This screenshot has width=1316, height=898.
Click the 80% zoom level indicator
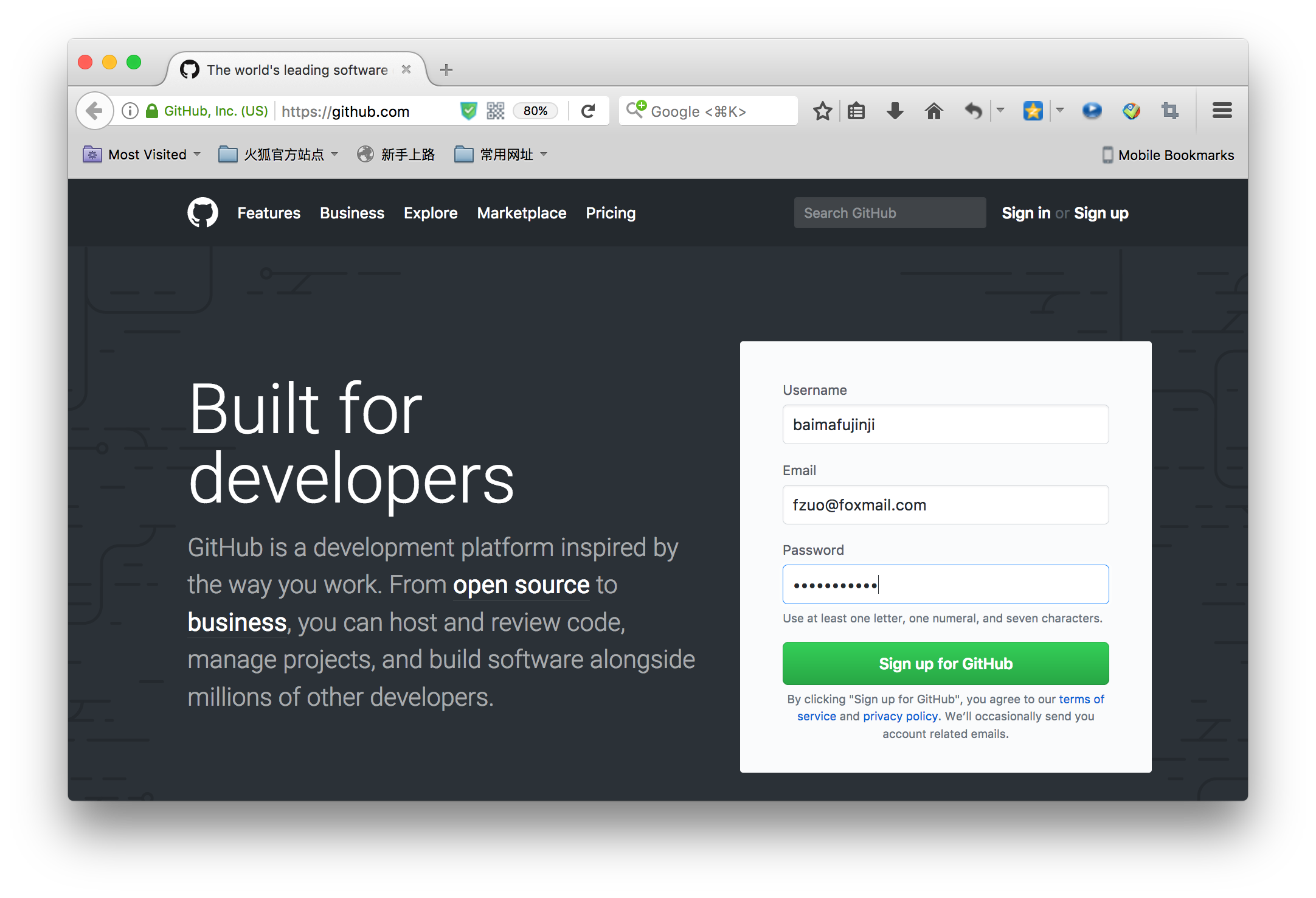[535, 110]
